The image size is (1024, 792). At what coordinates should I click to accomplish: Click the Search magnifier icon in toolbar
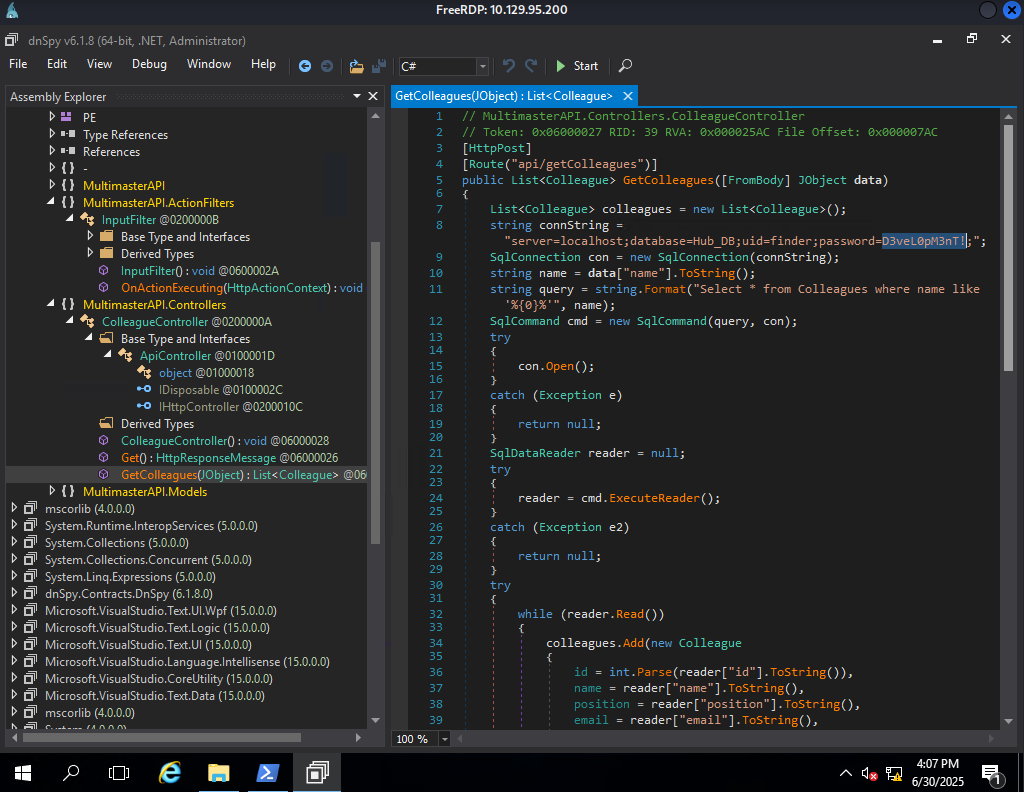625,66
